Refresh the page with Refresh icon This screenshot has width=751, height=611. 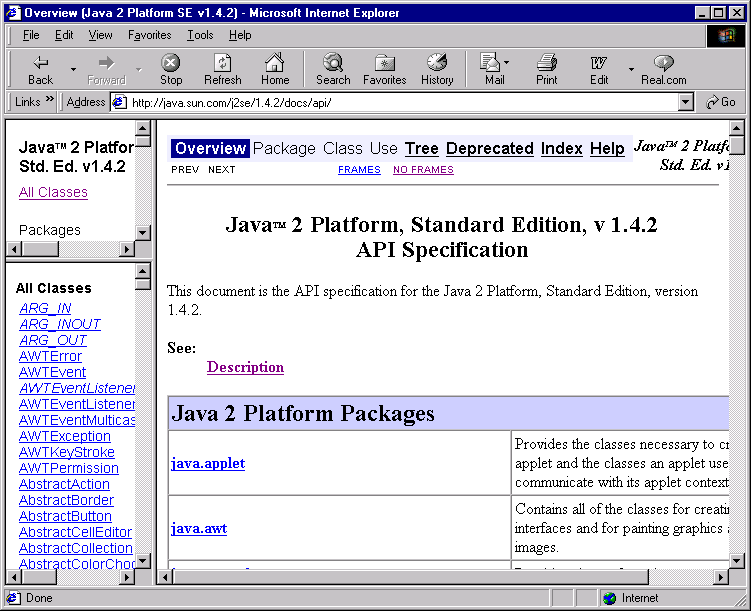(x=222, y=63)
